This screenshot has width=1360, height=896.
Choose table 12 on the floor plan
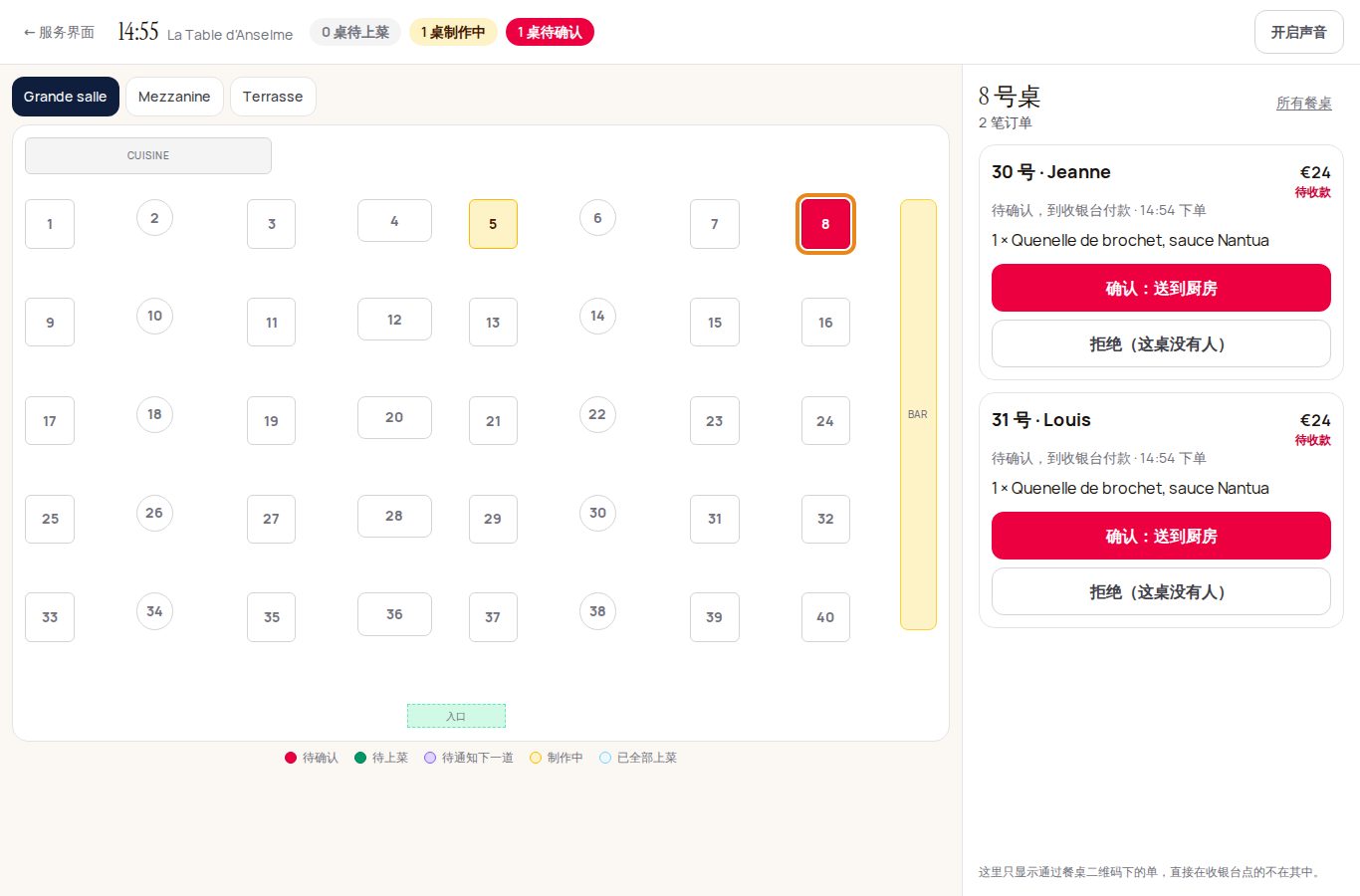click(394, 320)
